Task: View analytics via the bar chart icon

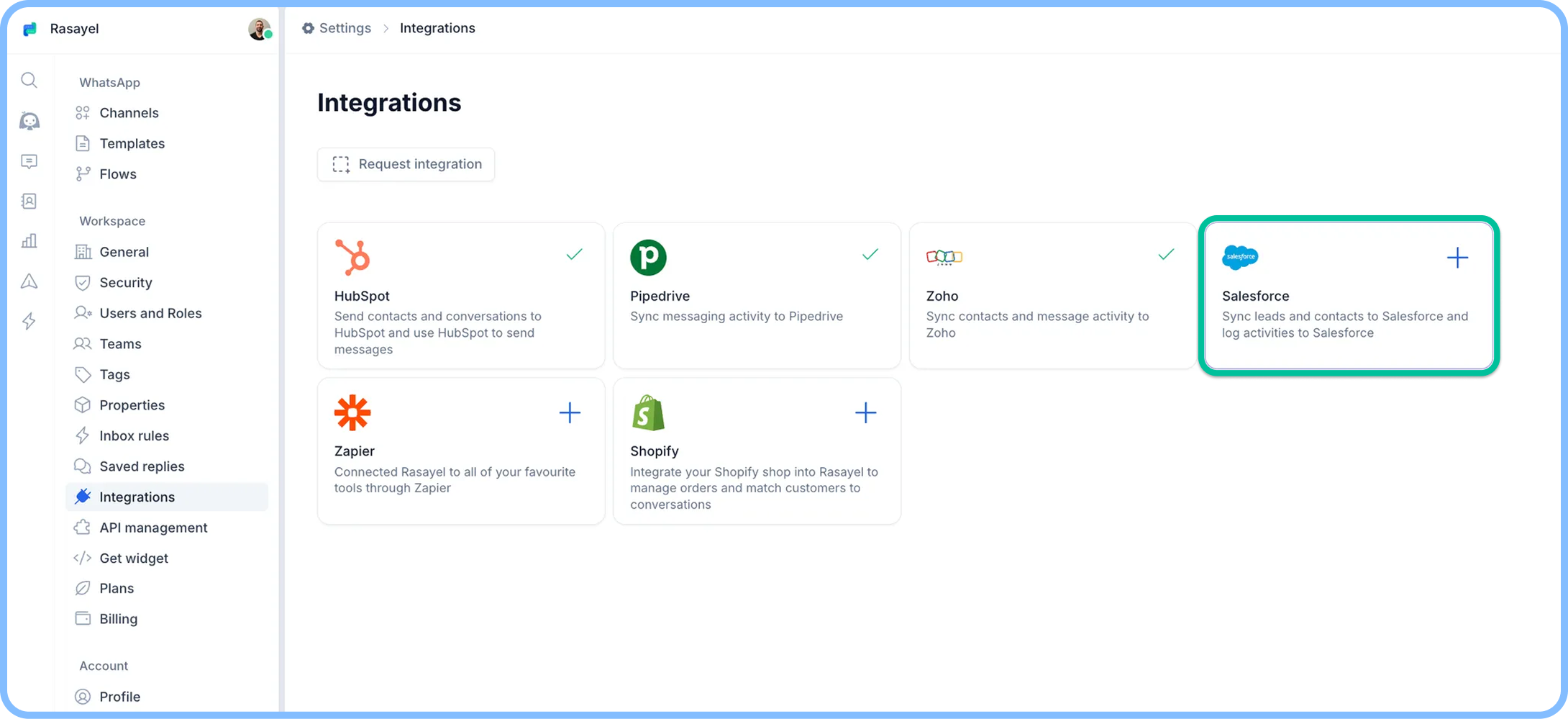Action: pyautogui.click(x=29, y=240)
